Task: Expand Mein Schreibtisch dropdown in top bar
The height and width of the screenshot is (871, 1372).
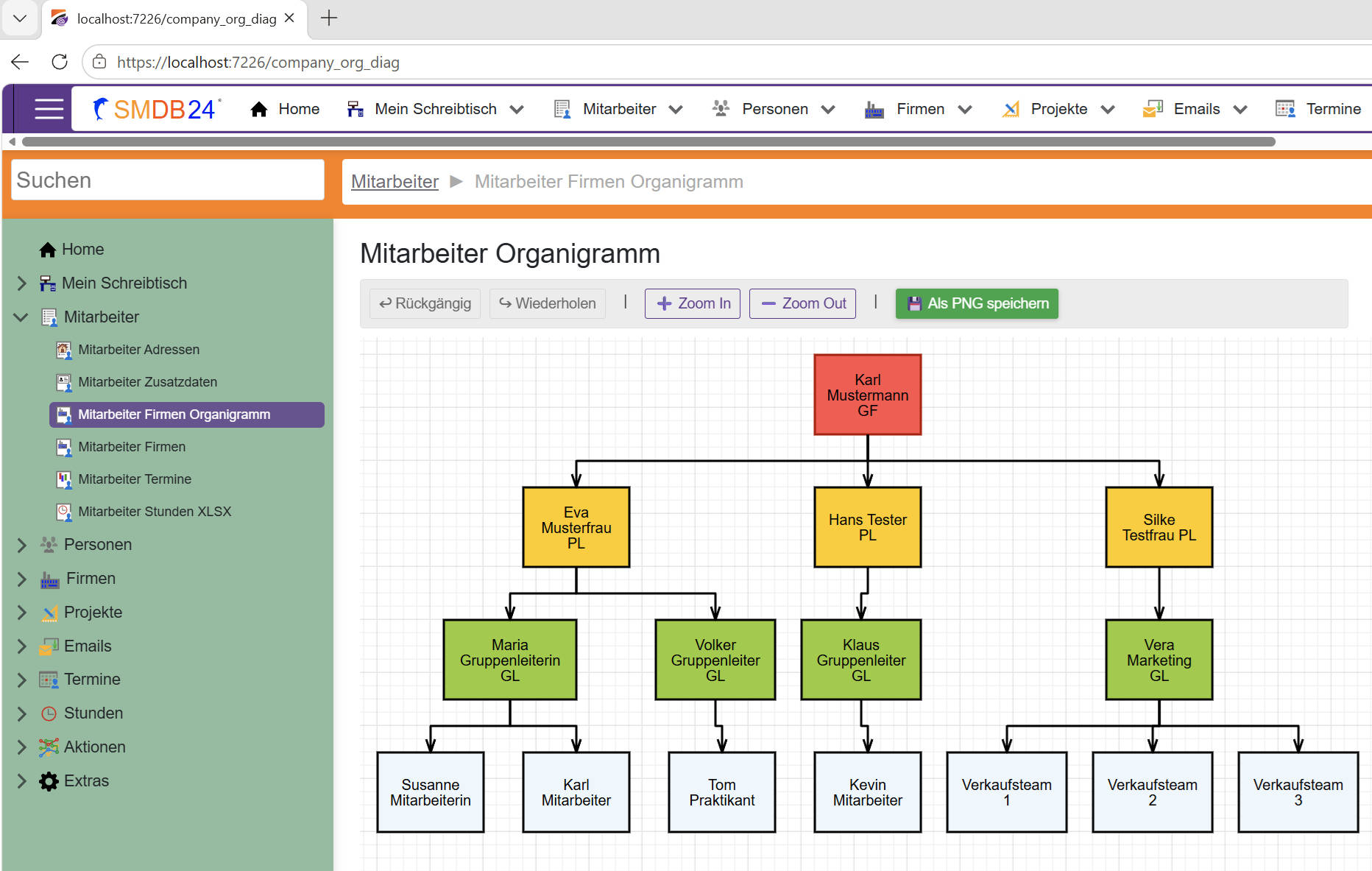Action: (x=517, y=110)
